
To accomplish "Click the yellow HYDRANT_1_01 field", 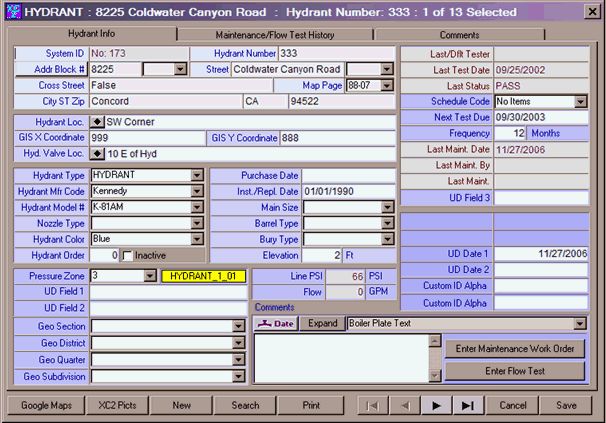I will point(203,275).
